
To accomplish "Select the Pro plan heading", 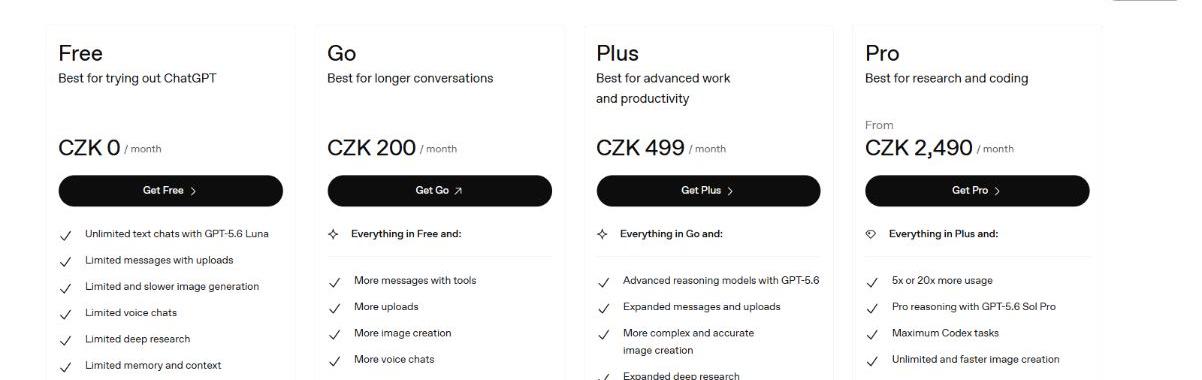I will 882,53.
